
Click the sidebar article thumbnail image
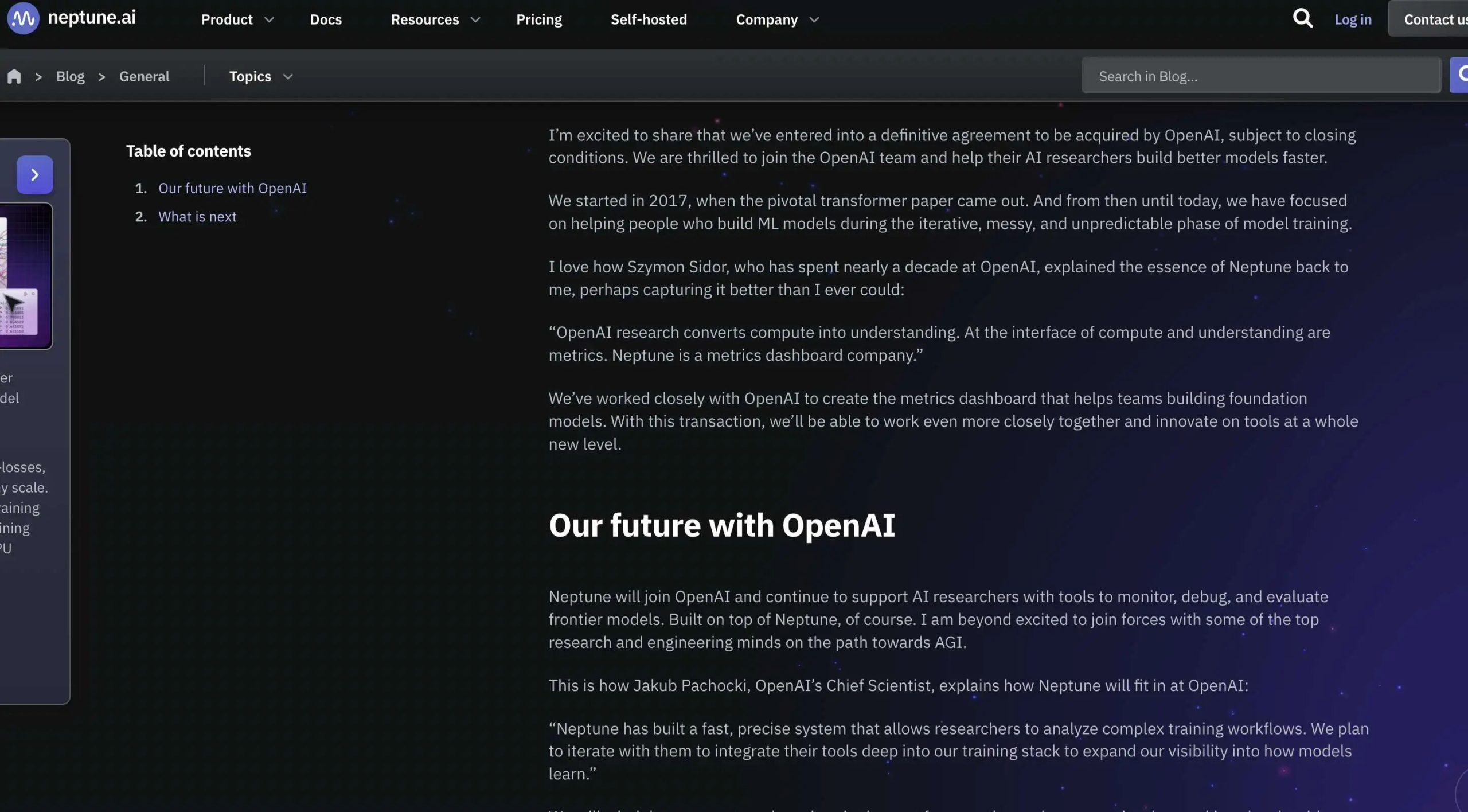point(26,276)
